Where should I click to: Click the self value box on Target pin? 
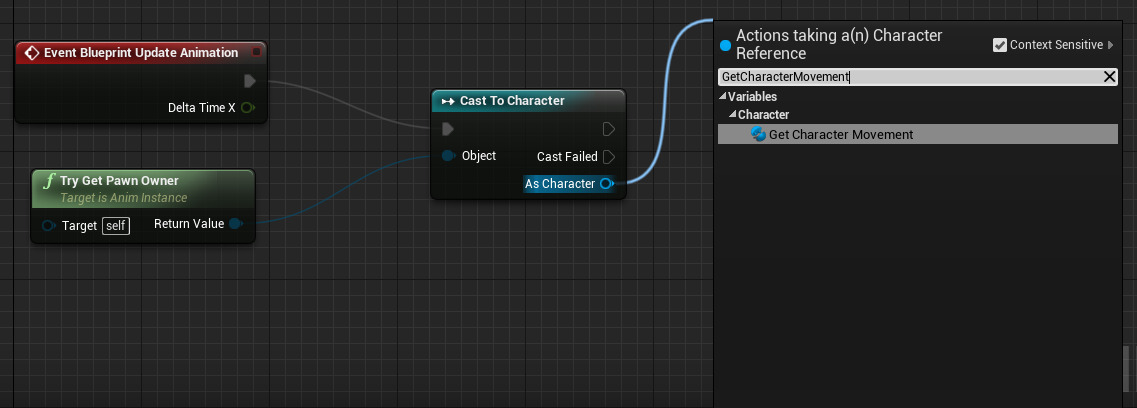pyautogui.click(x=116, y=226)
